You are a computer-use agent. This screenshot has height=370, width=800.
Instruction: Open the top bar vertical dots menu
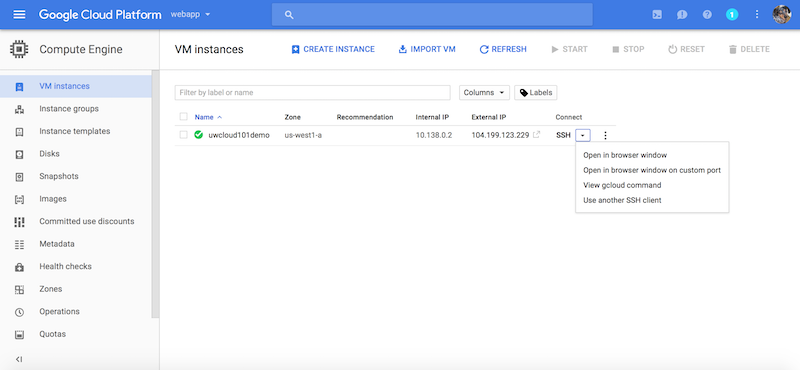click(x=757, y=15)
